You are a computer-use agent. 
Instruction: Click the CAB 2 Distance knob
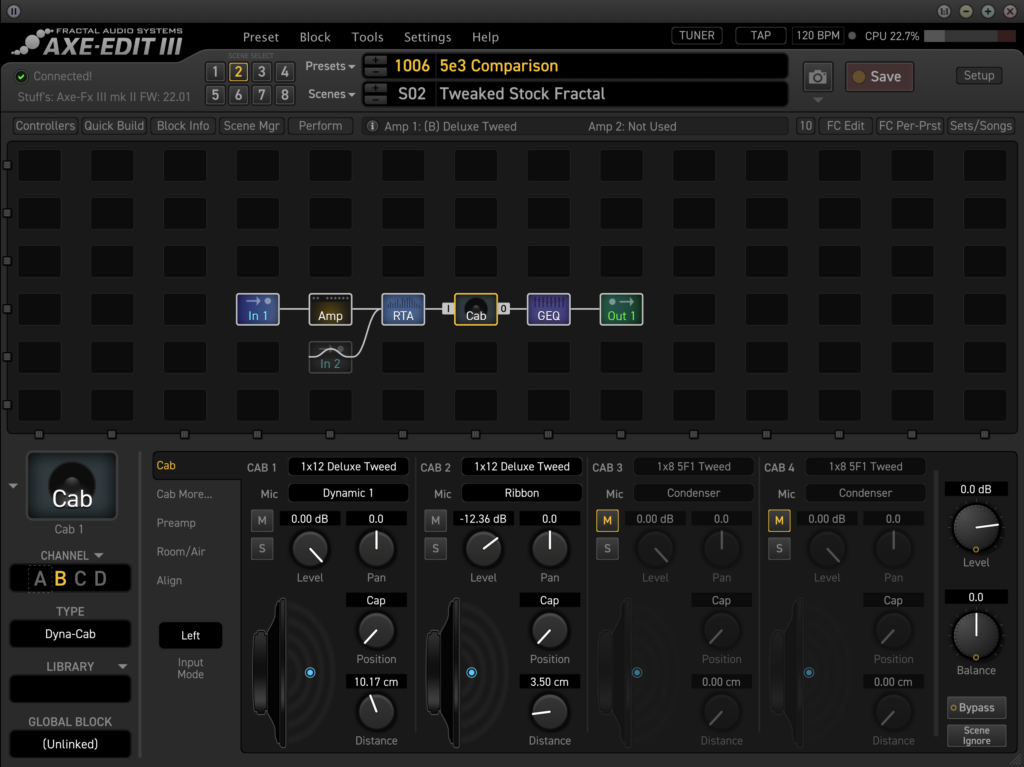549,712
